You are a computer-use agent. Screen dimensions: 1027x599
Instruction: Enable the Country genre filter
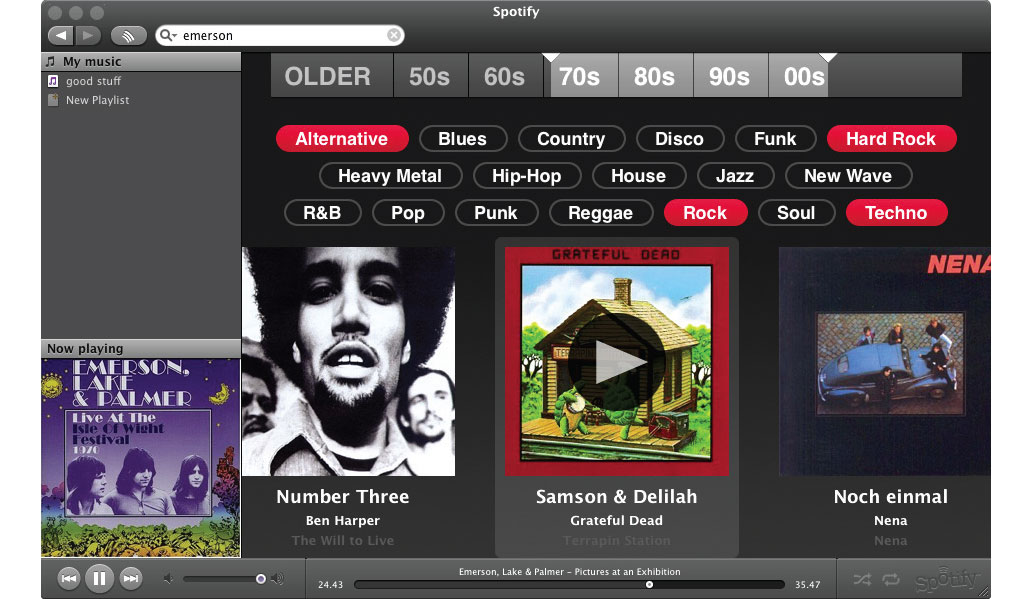tap(571, 139)
